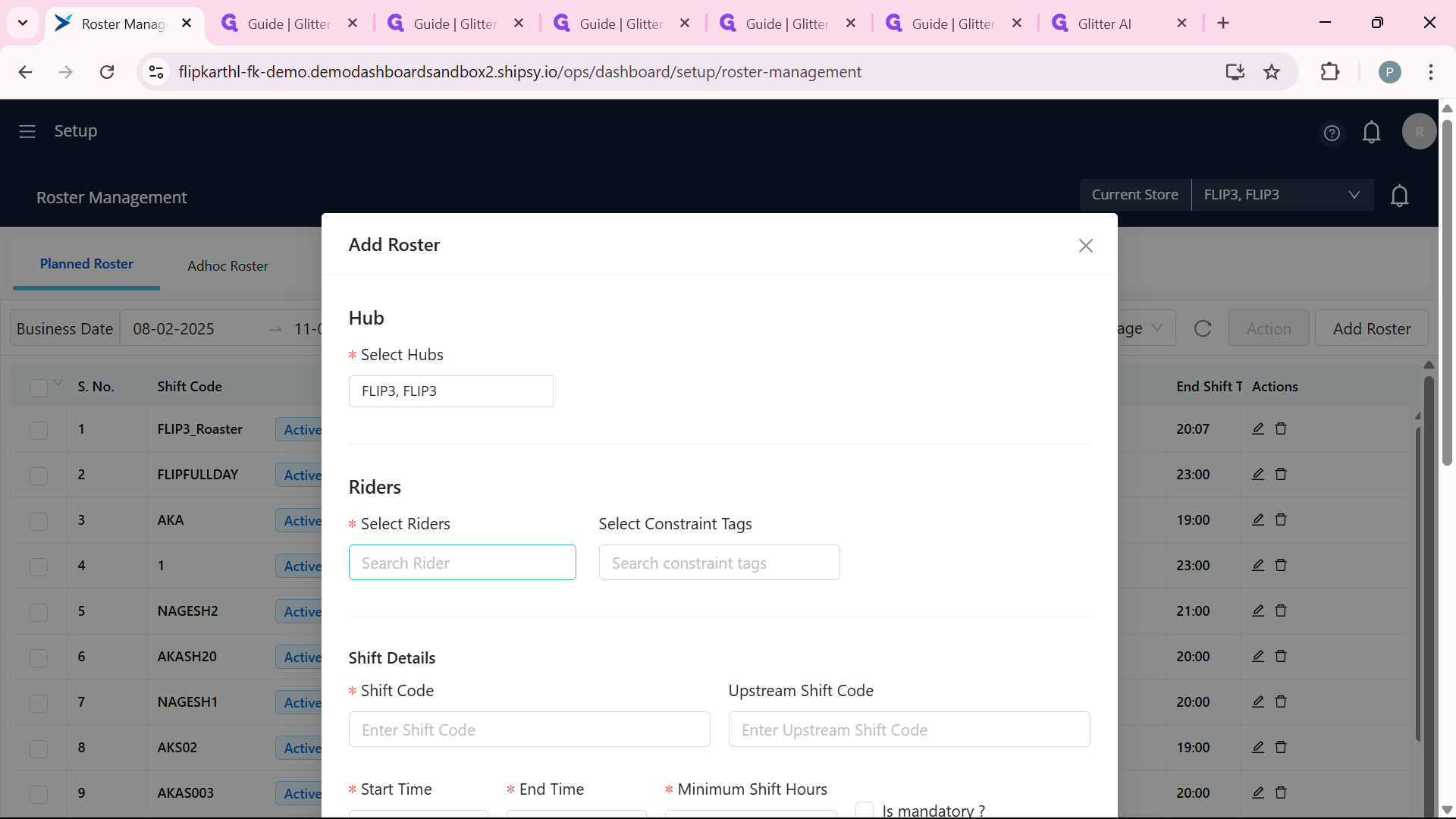Delete row 4 with its trash icon
Viewport: 1456px width, 819px height.
tap(1281, 565)
